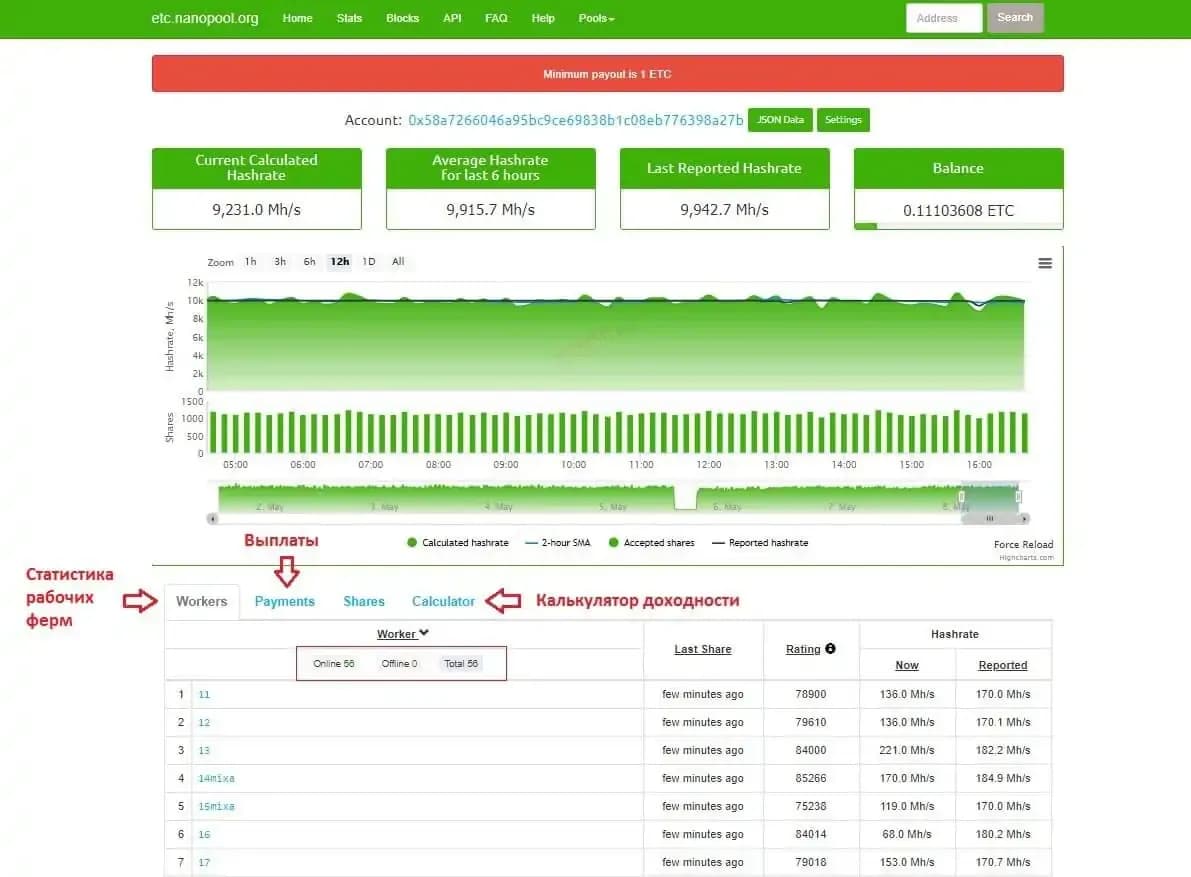1191x877 pixels.
Task: Sort table by Now hashrate
Action: point(907,665)
